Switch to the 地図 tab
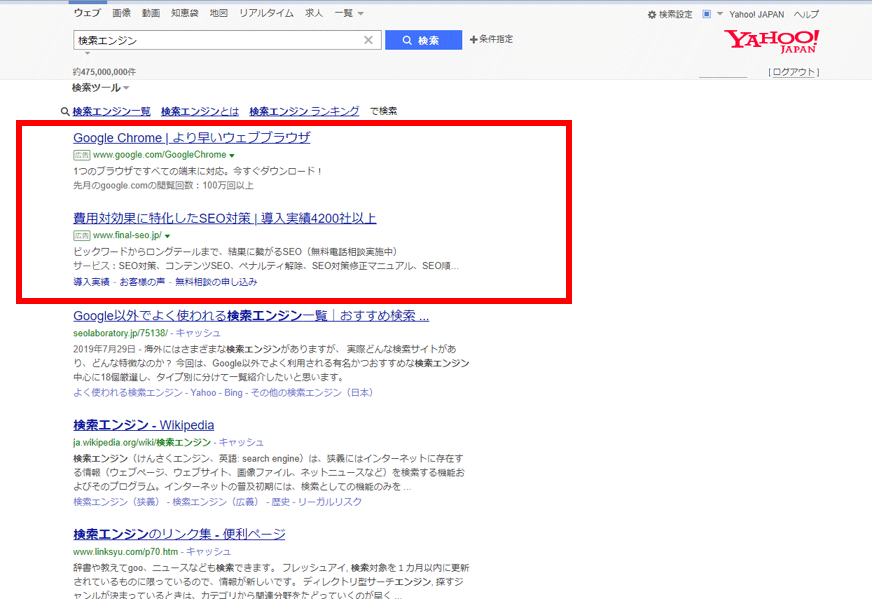The height and width of the screenshot is (599, 872). click(x=219, y=13)
